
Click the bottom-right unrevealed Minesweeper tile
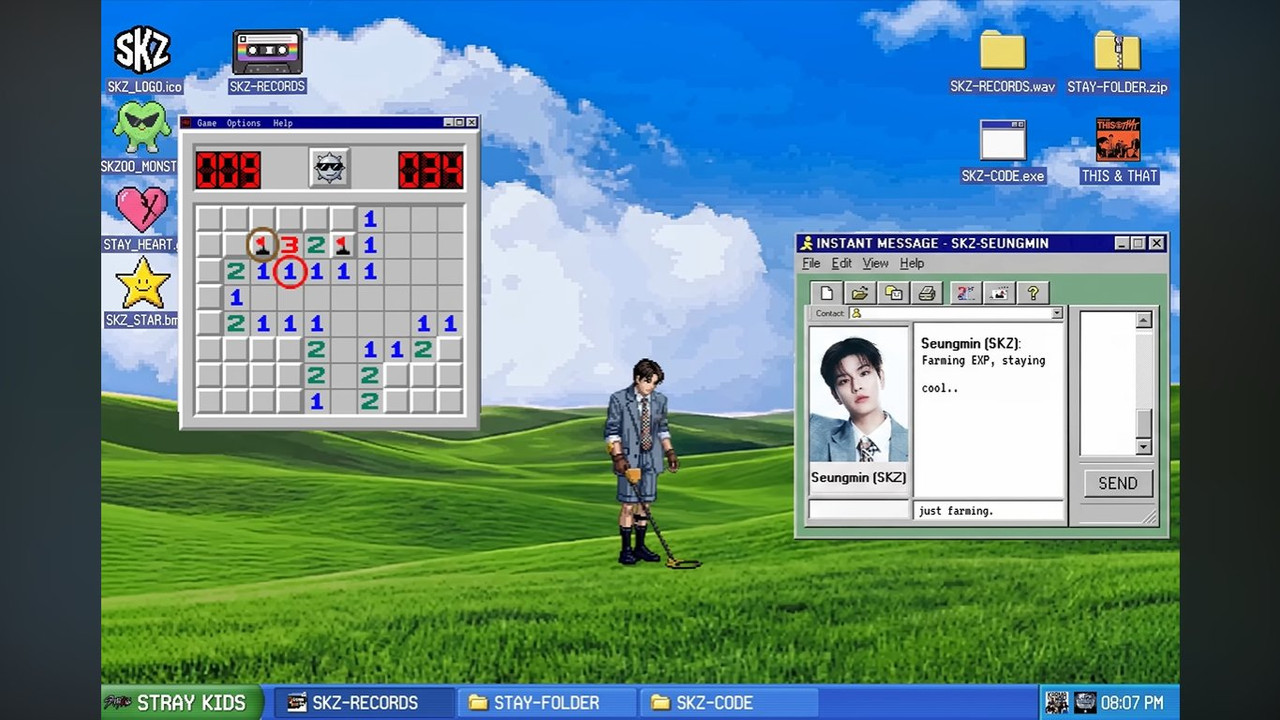pos(451,401)
